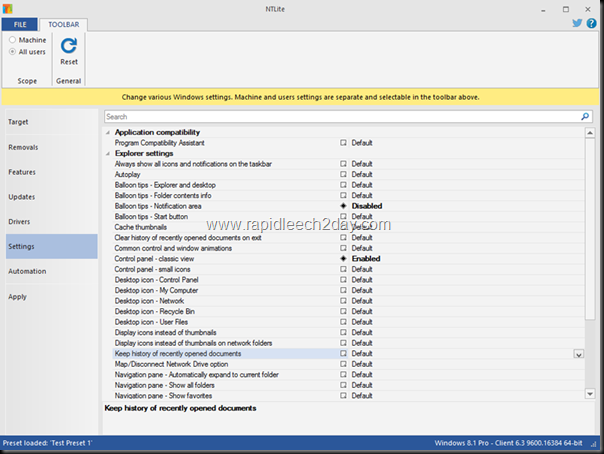Click state icon for Common control and window animations
Screen dimensions: 604x454
pos(343,248)
